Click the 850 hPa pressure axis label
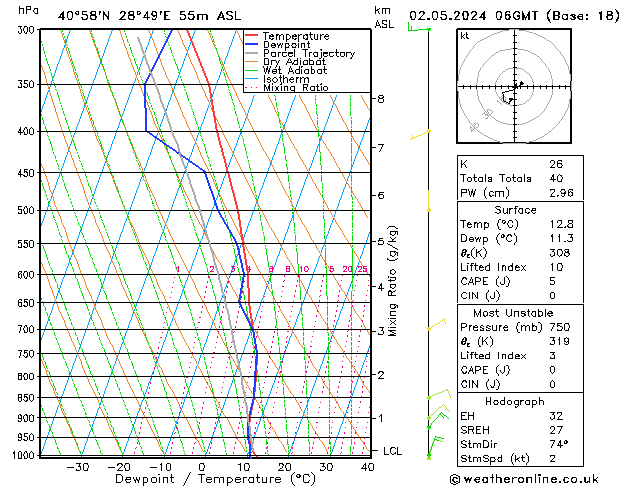The image size is (629, 486). click(28, 398)
